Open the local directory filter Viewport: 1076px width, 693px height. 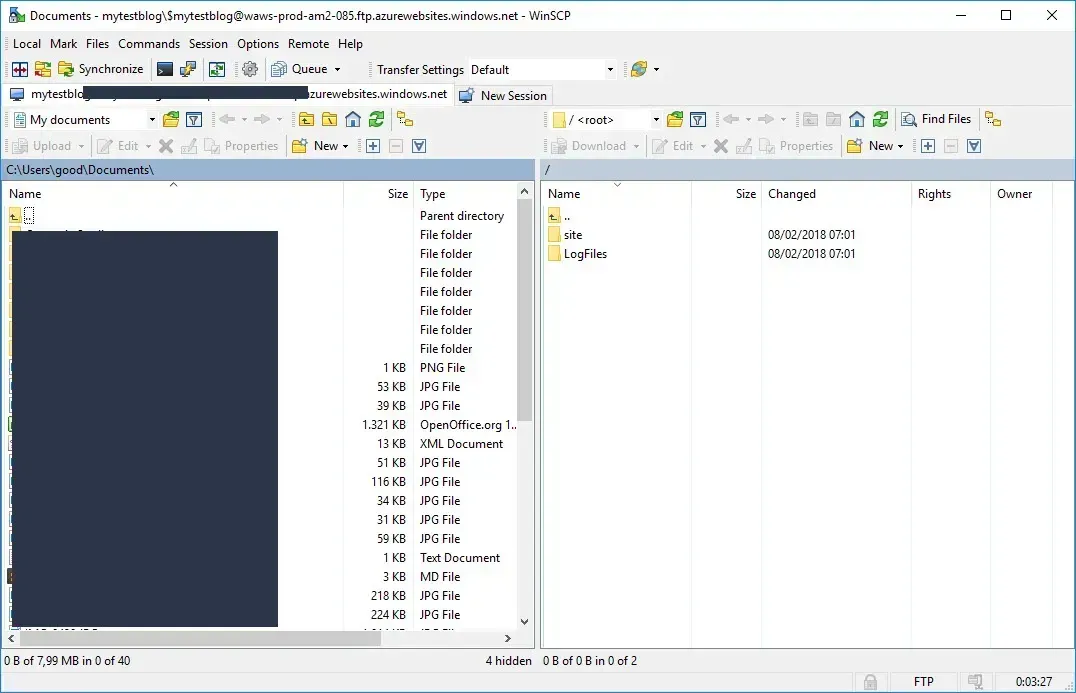pos(193,118)
